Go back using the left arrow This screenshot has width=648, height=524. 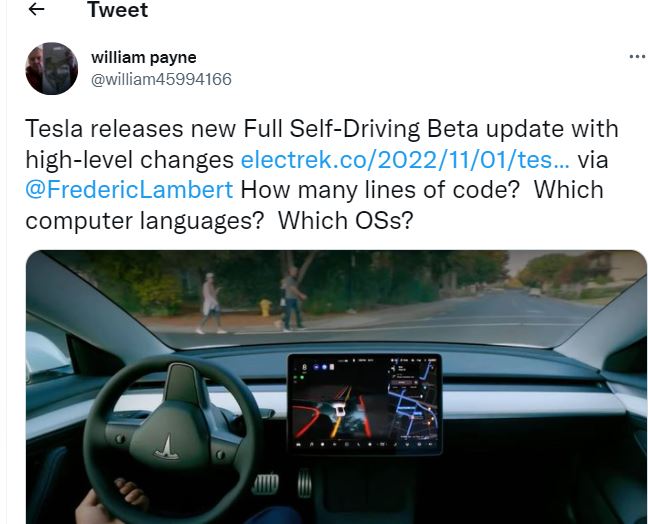tap(36, 9)
